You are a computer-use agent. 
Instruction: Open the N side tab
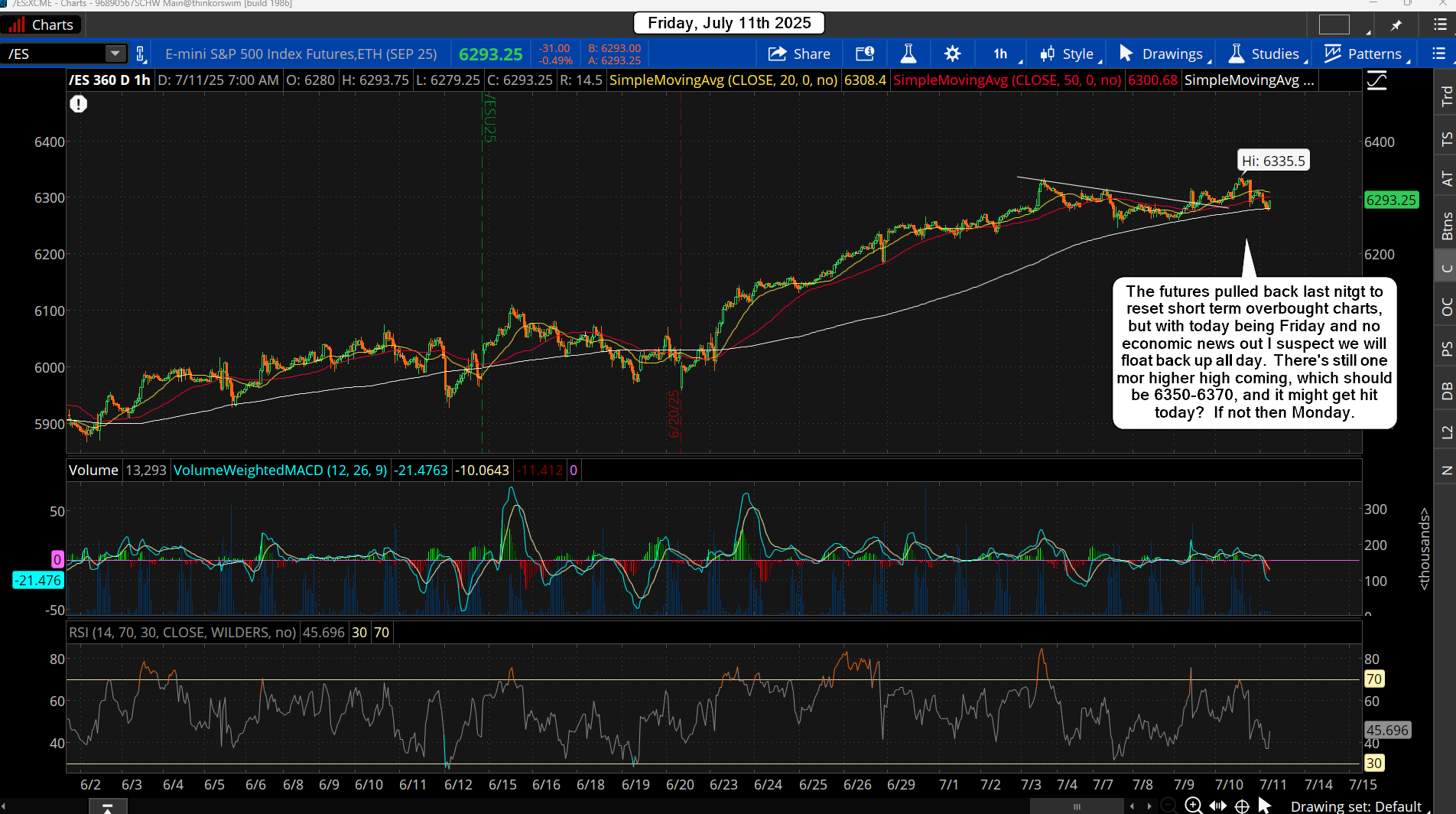(1446, 470)
